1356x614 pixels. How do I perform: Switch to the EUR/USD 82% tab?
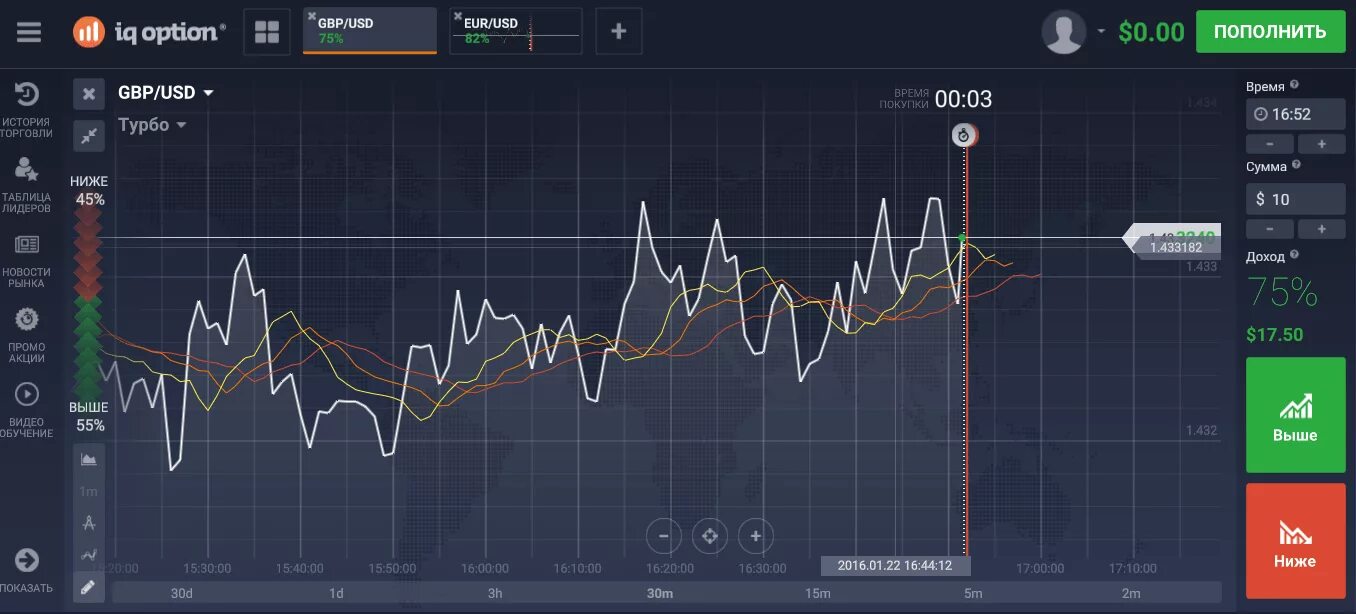(515, 31)
